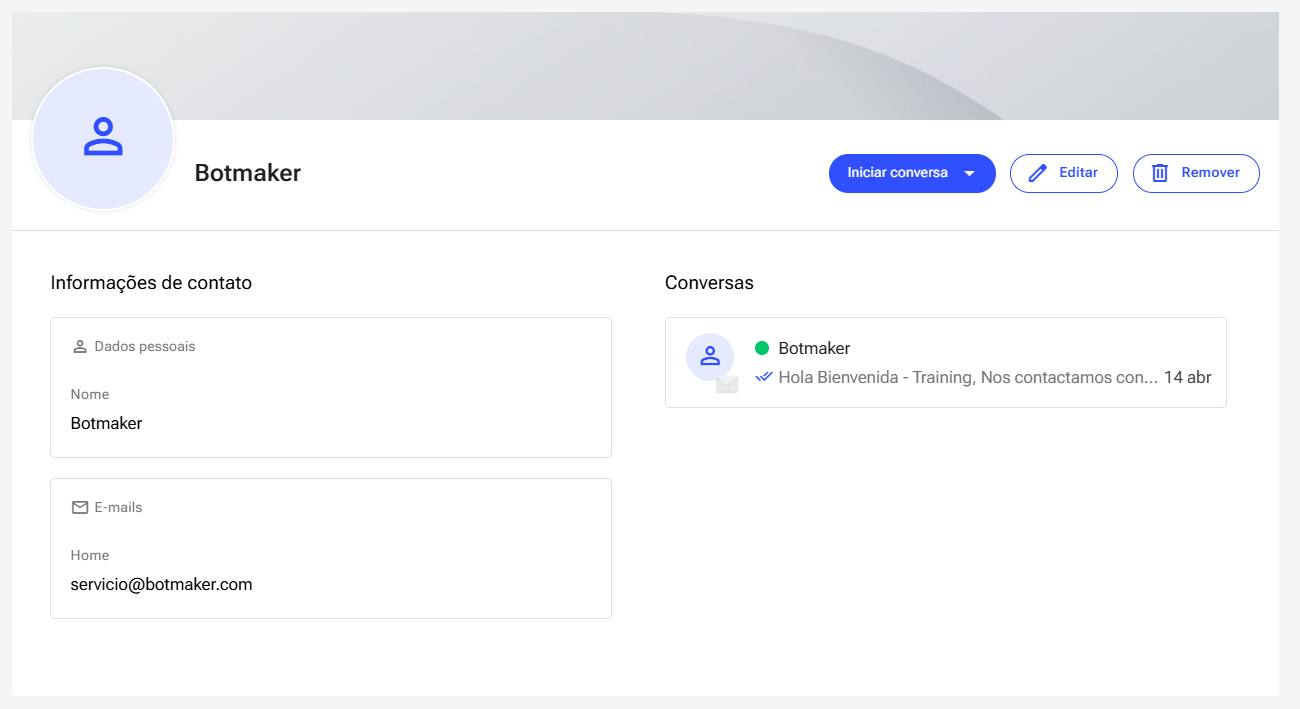Open the Botmaker conversation name
Image resolution: width=1300 pixels, height=709 pixels.
[x=814, y=348]
